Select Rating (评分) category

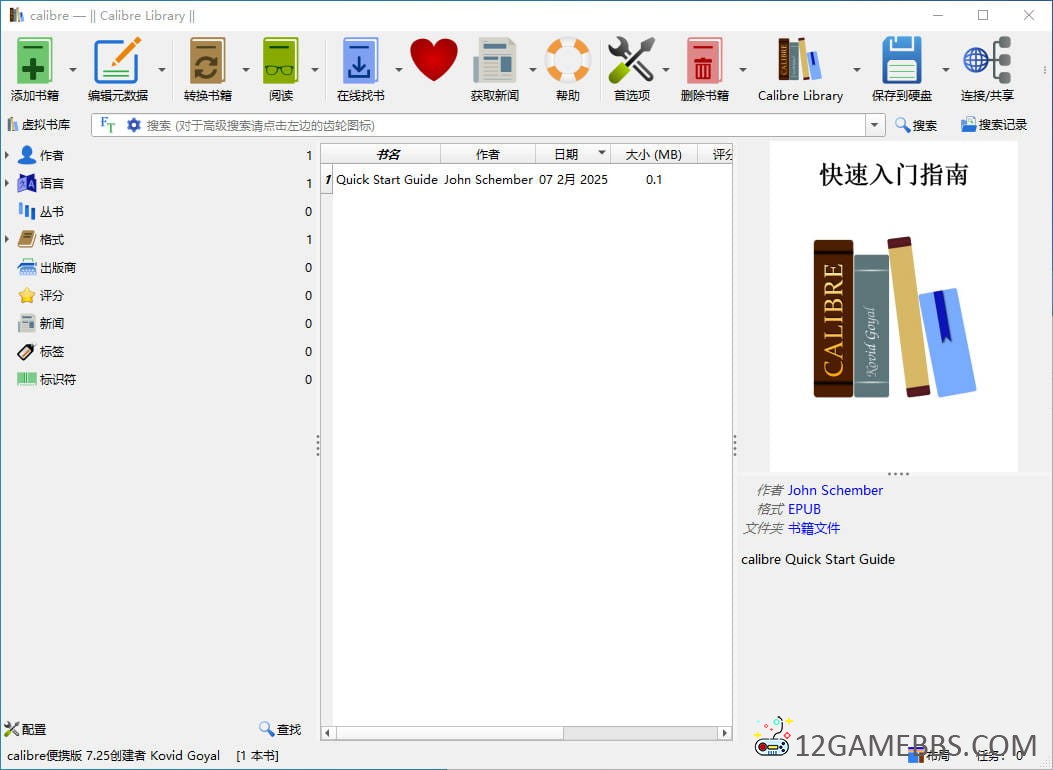(x=51, y=295)
